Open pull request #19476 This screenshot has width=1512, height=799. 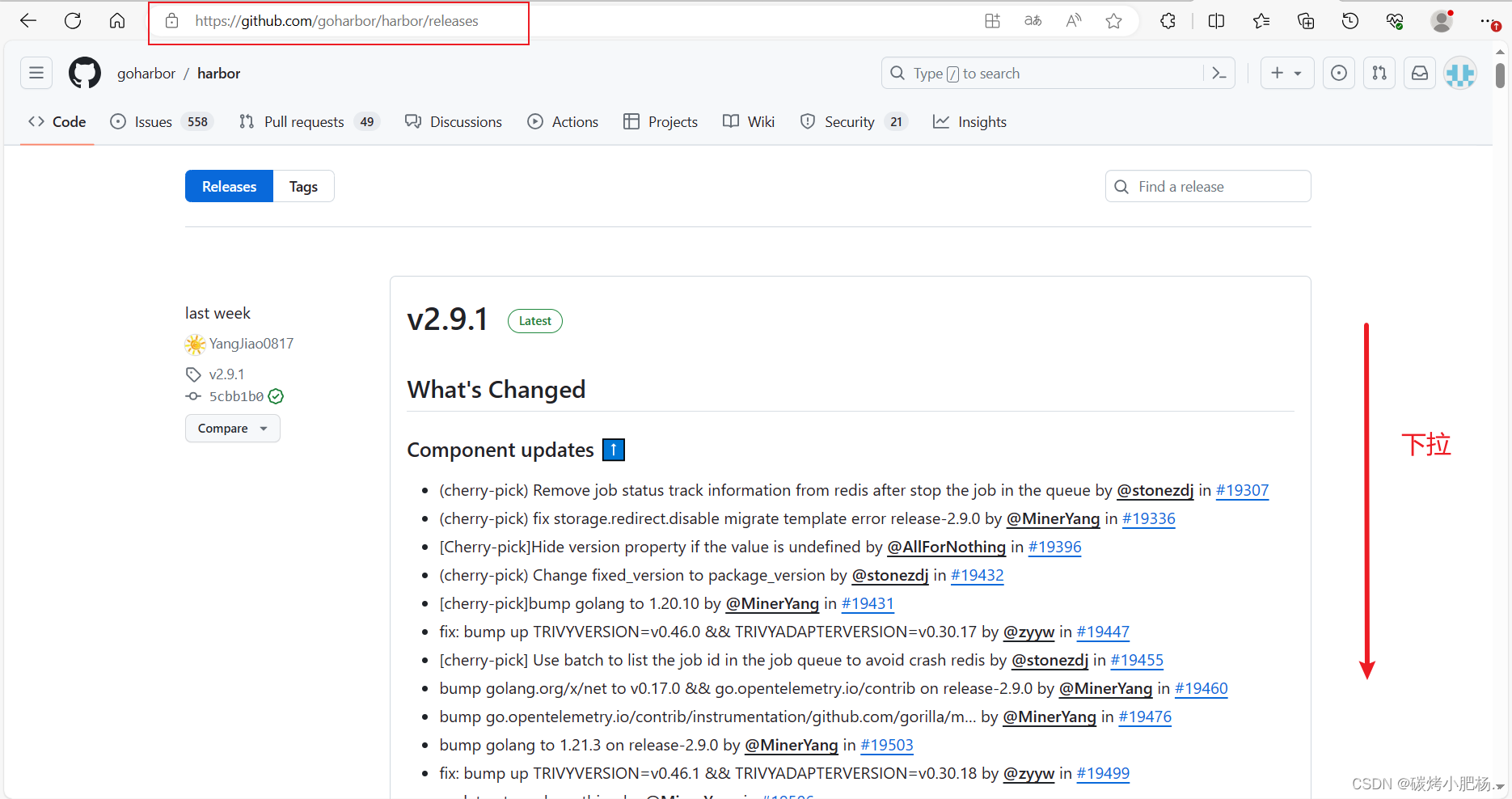point(1145,717)
